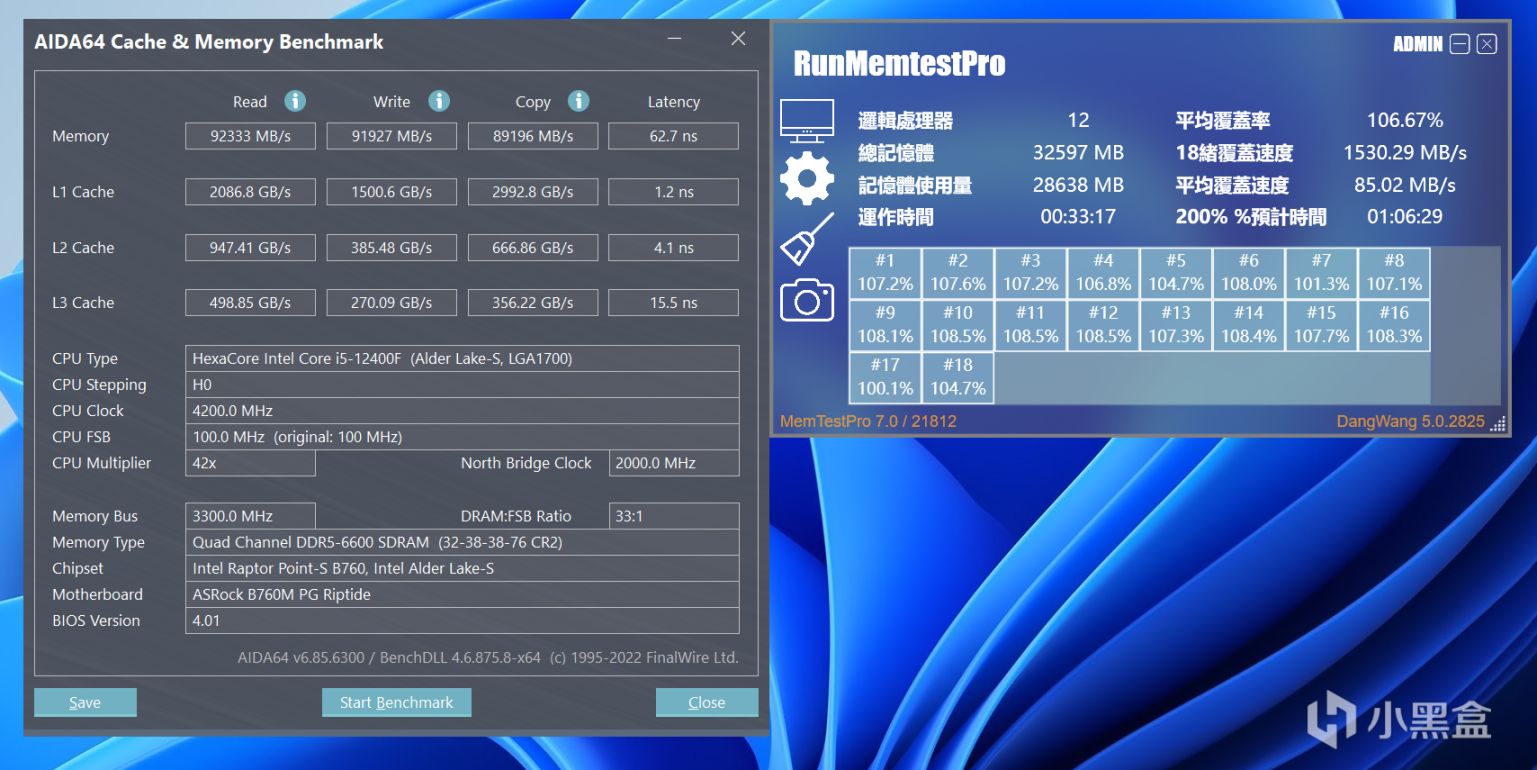
Task: Open RunMemtestPro settings gear icon
Action: pyautogui.click(x=807, y=180)
